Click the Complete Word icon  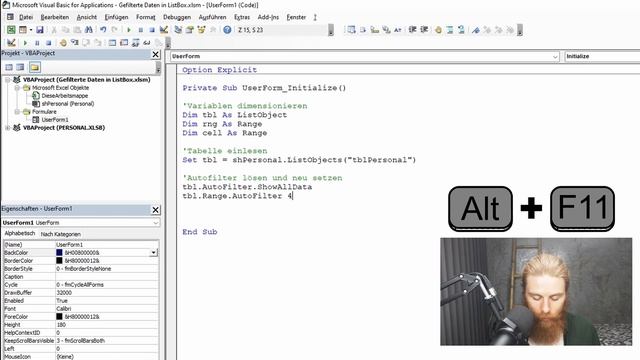pyautogui.click(x=398, y=30)
